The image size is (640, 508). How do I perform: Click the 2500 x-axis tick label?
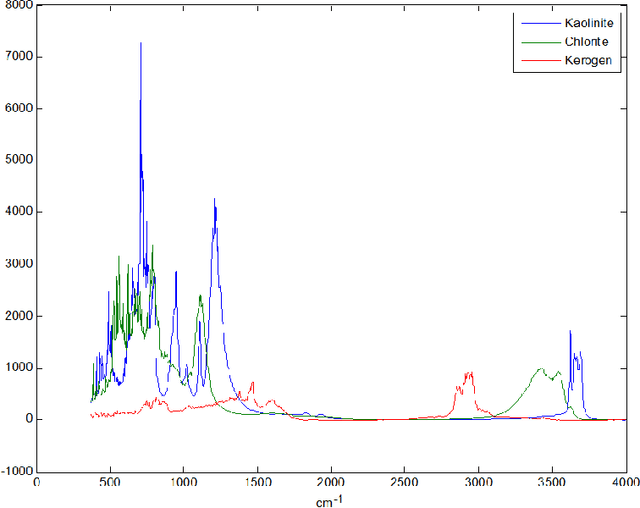click(404, 483)
